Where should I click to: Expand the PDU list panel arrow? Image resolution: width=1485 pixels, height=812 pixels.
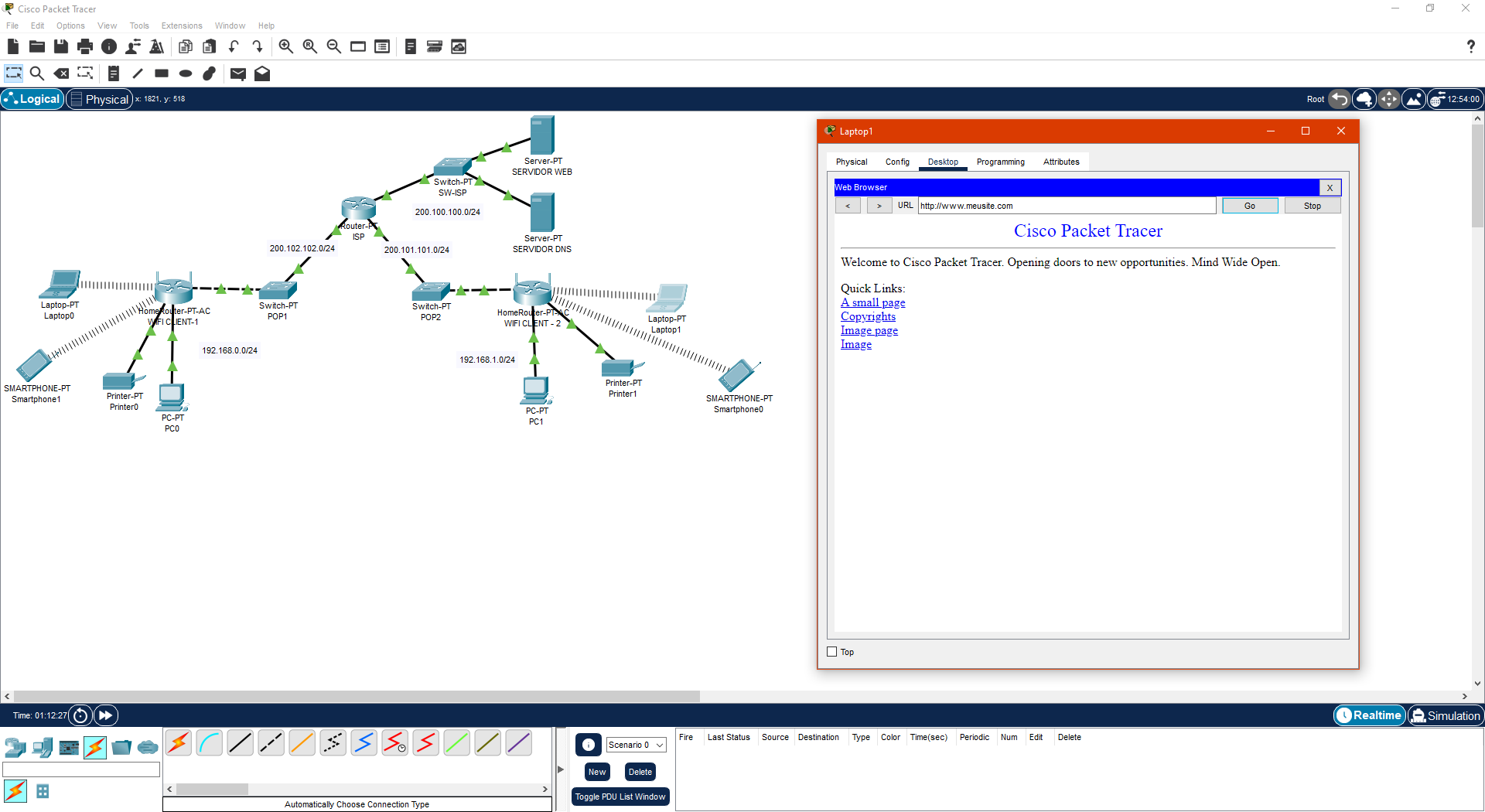click(561, 769)
